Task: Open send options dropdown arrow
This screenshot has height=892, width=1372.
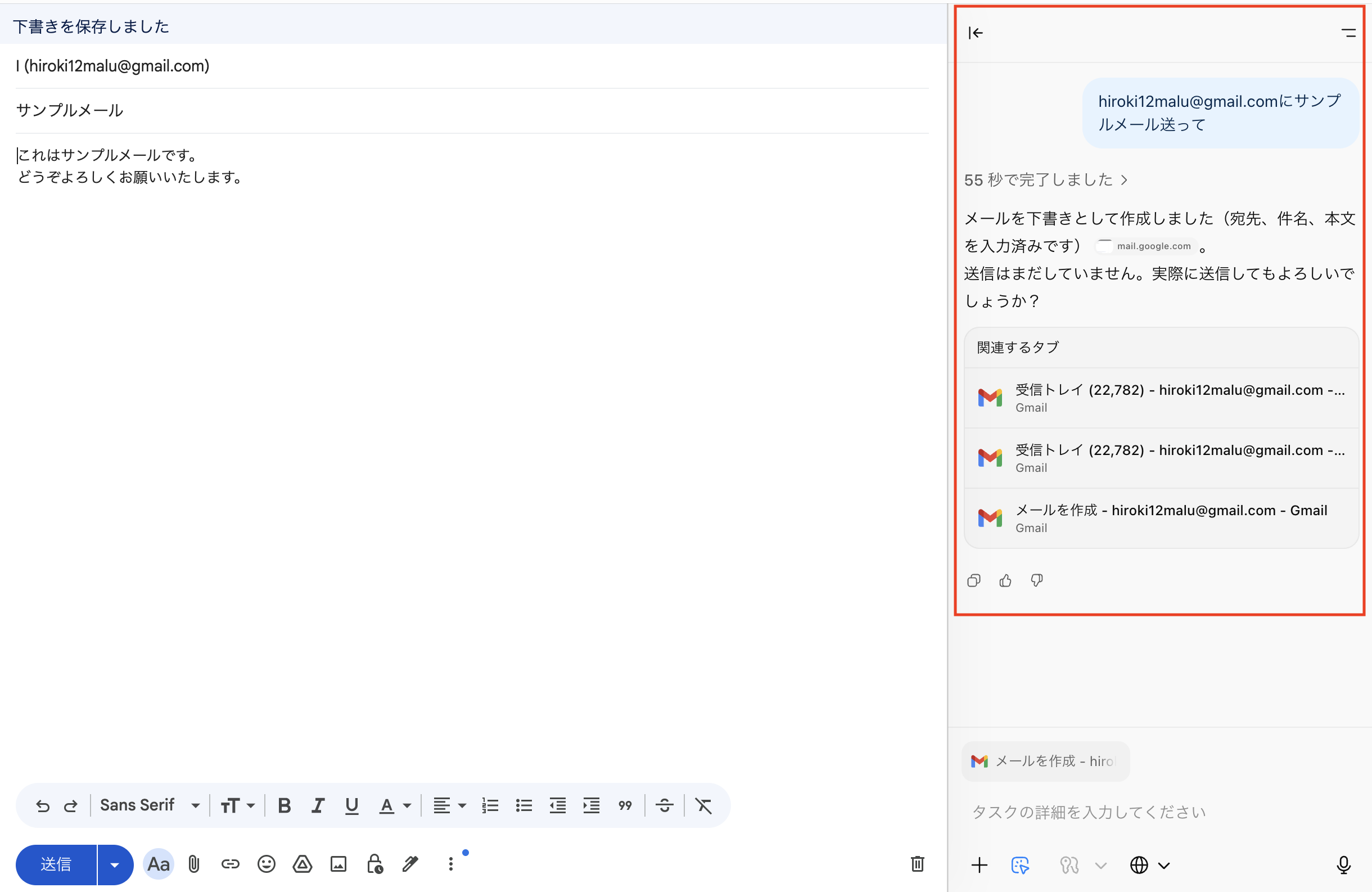Action: tap(115, 864)
